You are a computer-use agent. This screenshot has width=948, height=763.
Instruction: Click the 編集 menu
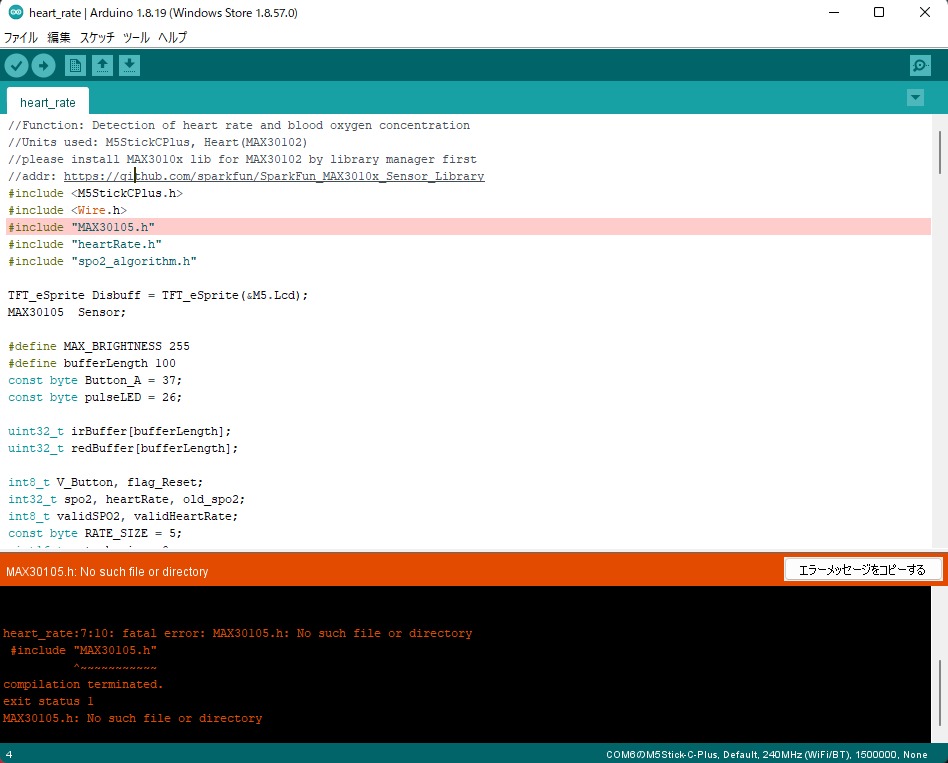click(58, 37)
